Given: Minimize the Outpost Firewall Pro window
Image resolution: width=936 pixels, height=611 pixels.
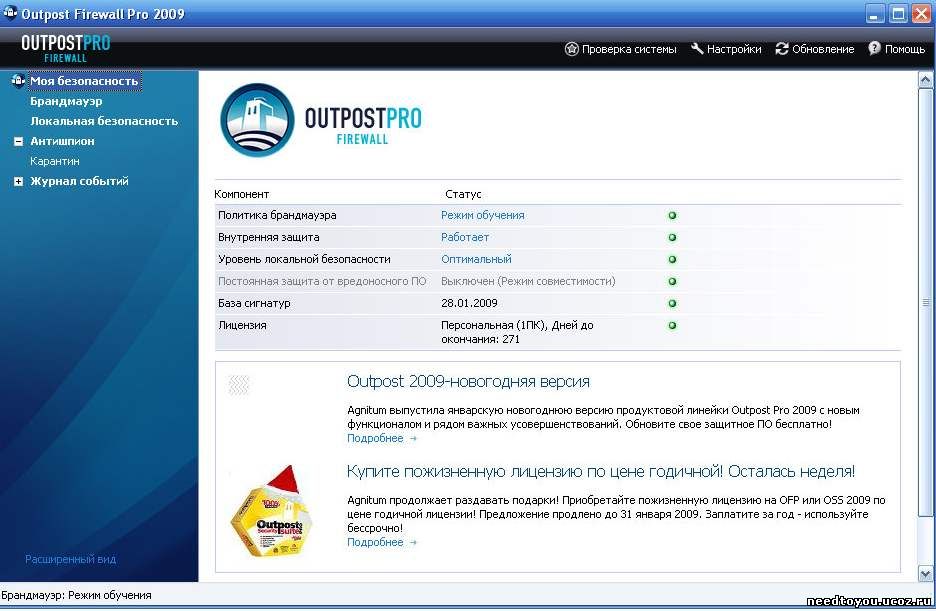Looking at the screenshot, I should tap(875, 14).
